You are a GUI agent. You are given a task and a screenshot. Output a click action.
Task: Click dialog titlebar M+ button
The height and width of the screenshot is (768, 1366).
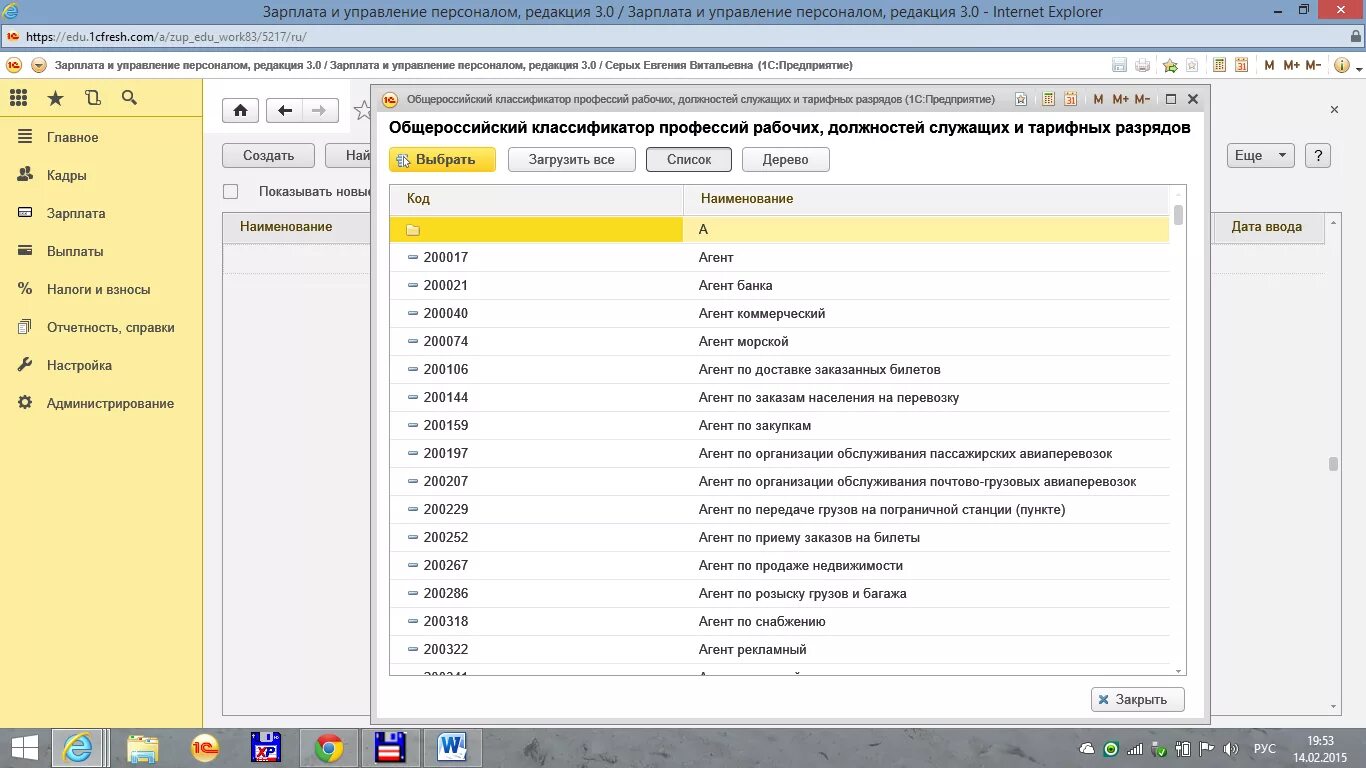point(1120,99)
